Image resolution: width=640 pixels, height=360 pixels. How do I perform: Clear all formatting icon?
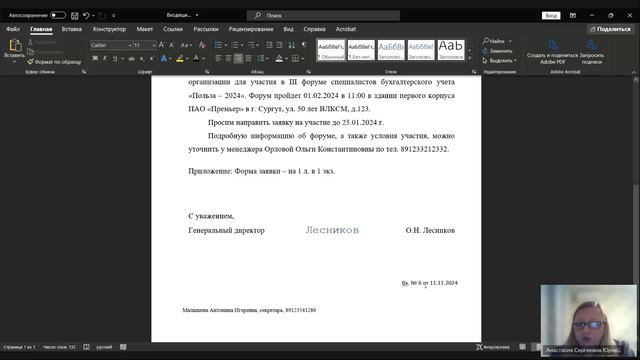pyautogui.click(x=202, y=45)
